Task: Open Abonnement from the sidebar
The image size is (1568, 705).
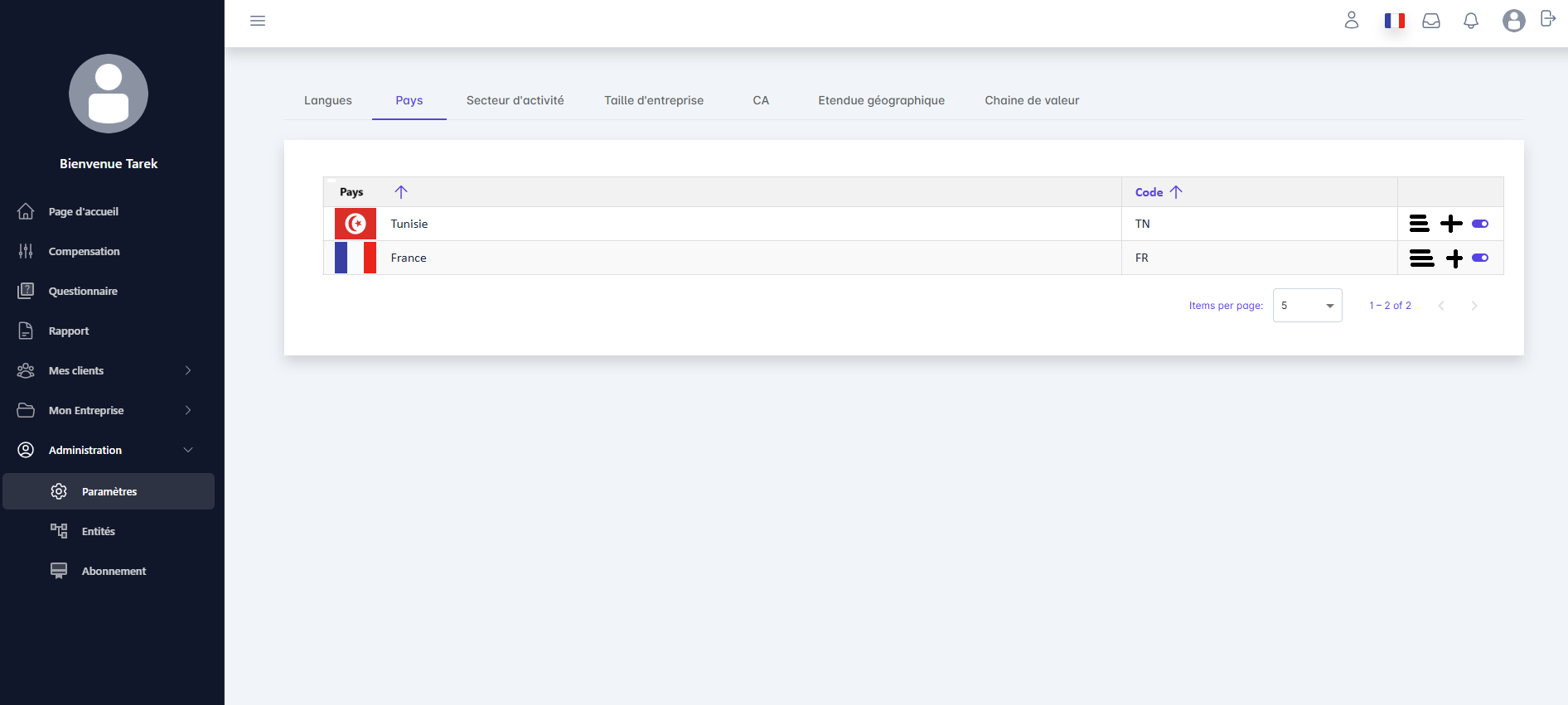Action: click(114, 571)
